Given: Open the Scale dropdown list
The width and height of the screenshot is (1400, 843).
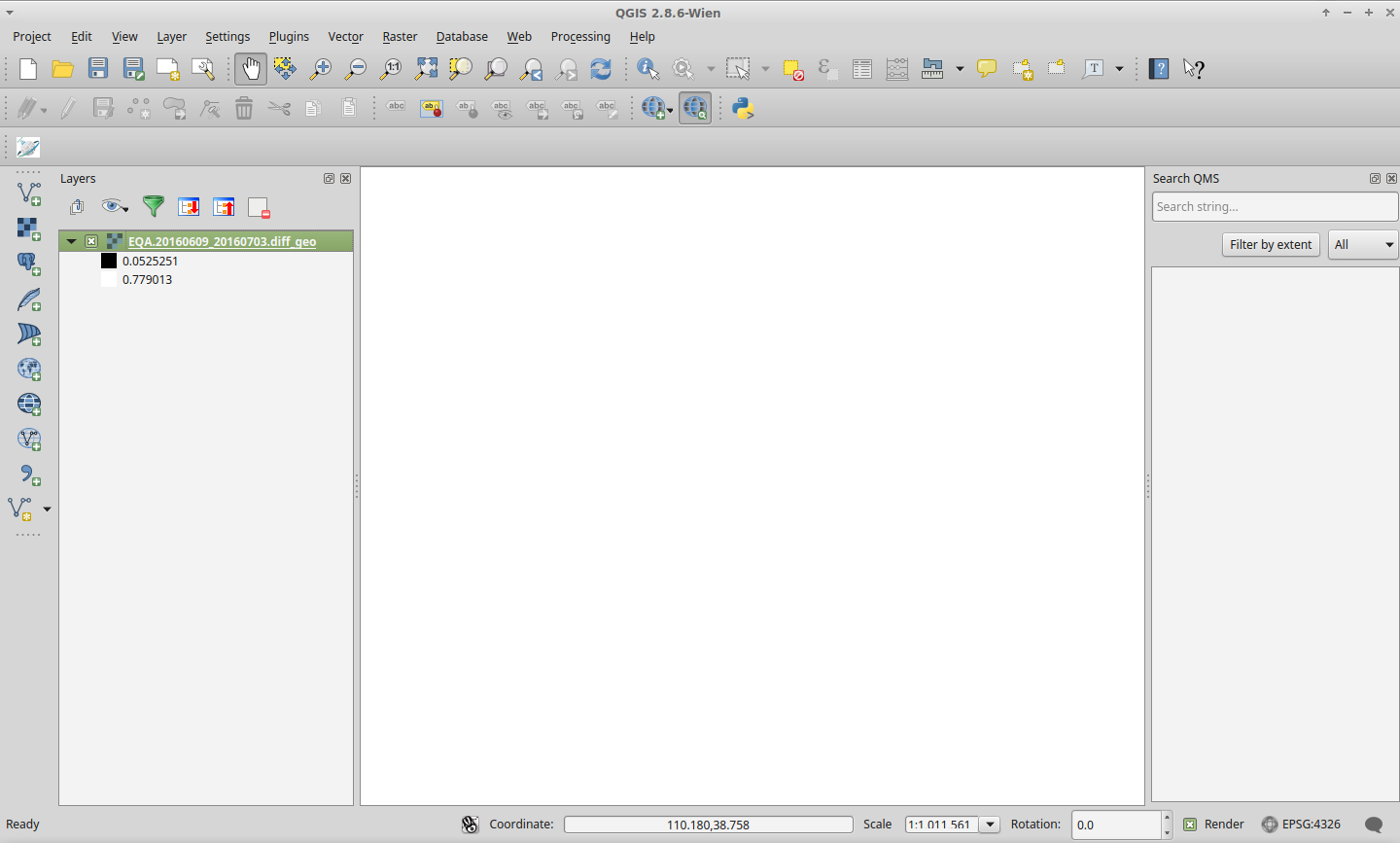Looking at the screenshot, I should (990, 825).
